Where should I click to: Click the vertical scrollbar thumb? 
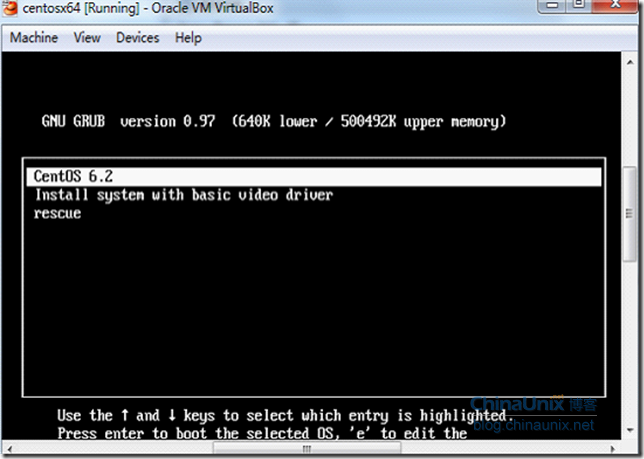tap(629, 213)
